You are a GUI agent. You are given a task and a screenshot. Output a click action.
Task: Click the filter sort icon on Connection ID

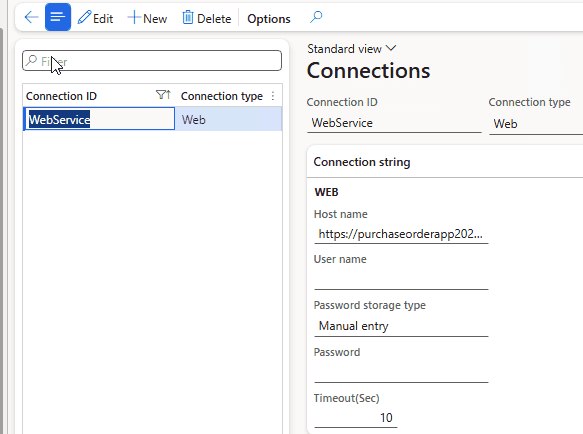pos(163,95)
